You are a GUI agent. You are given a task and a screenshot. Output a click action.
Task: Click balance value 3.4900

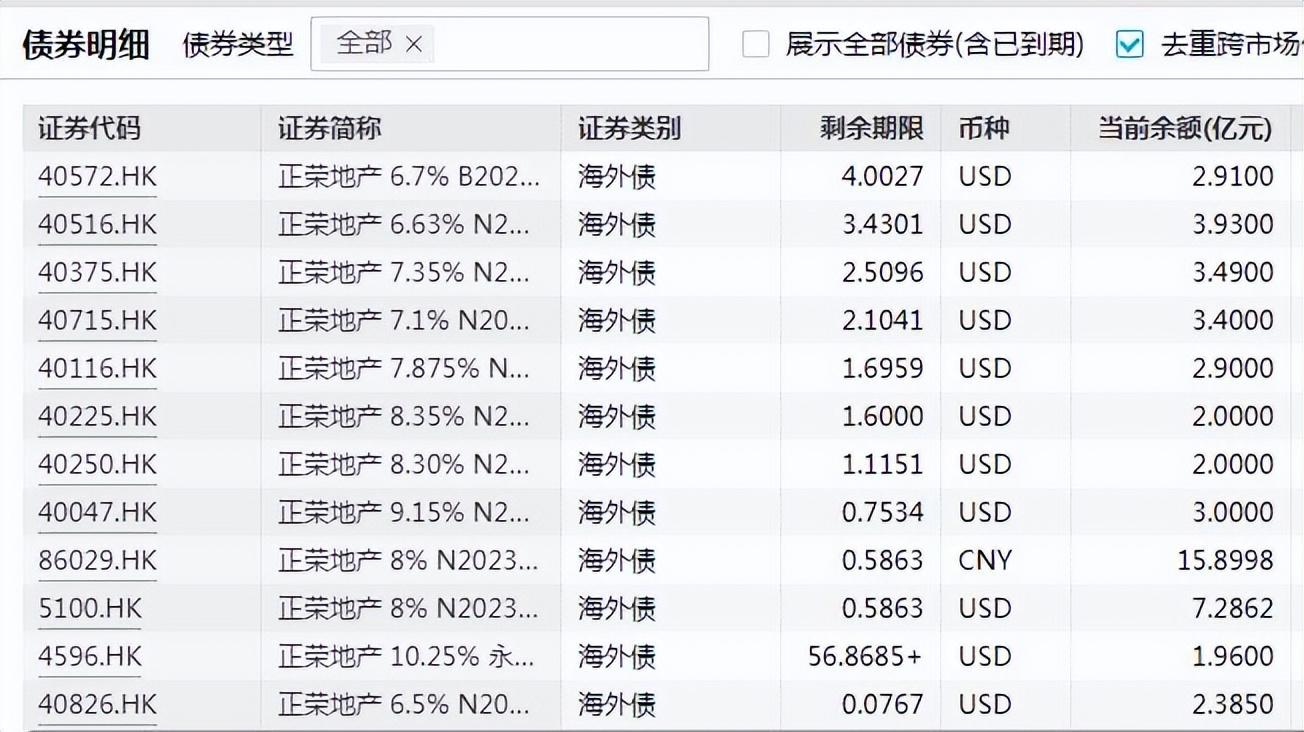click(x=1233, y=273)
